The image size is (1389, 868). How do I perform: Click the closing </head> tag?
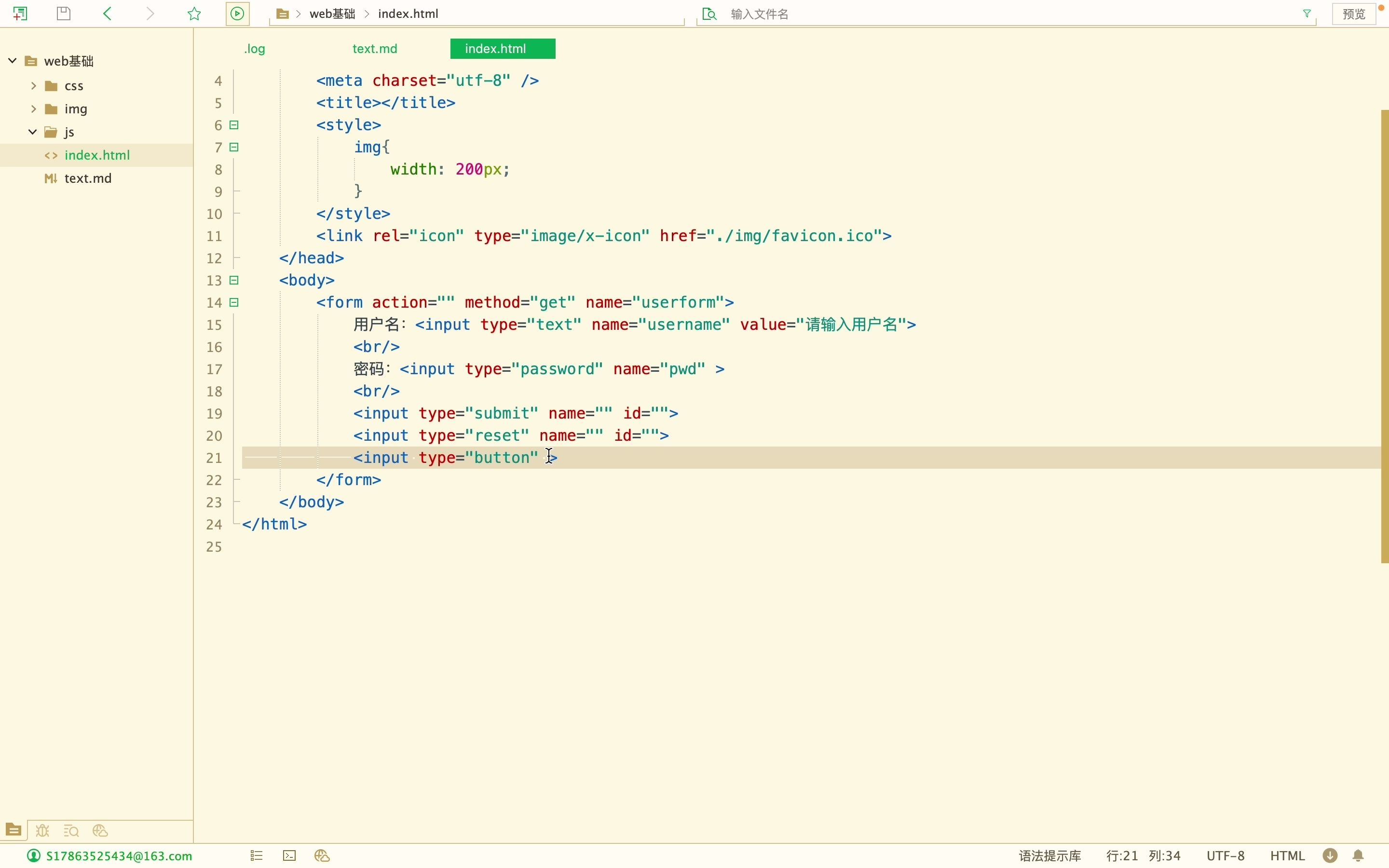[x=312, y=258]
